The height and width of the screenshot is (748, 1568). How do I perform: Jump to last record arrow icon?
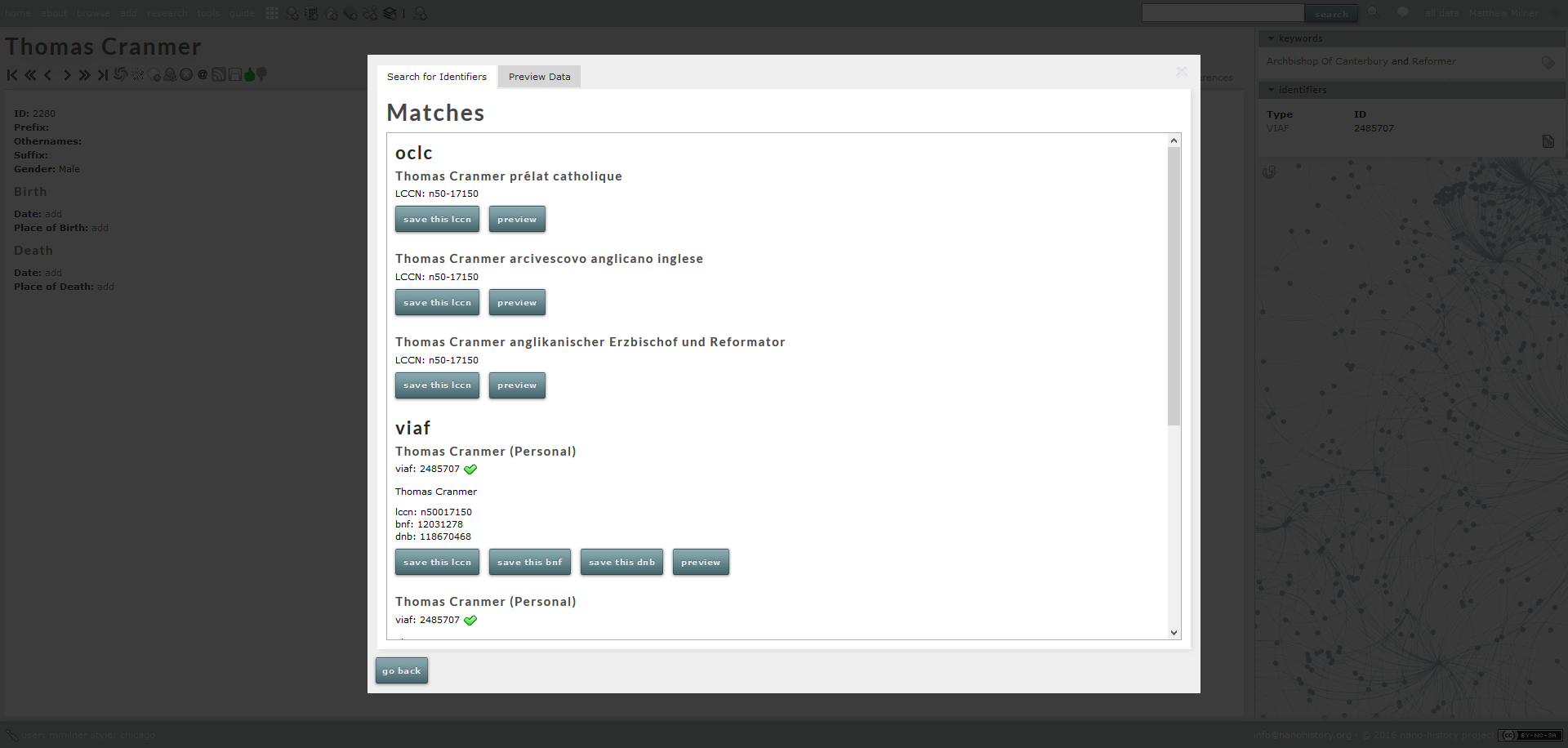tap(102, 75)
